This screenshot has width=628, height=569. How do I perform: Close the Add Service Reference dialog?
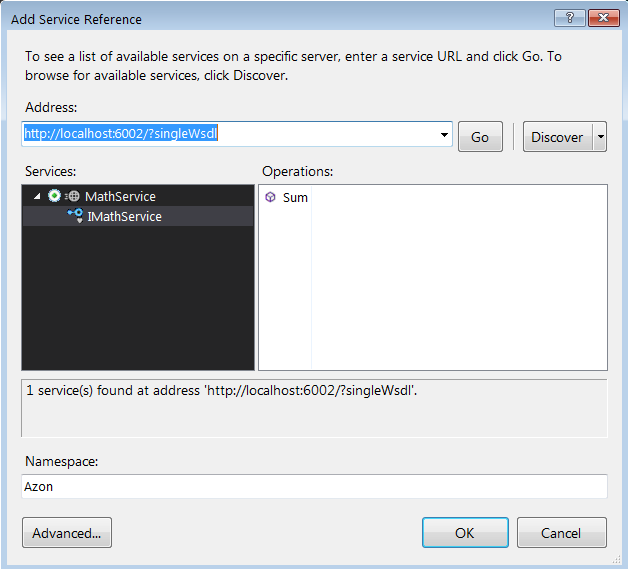click(603, 18)
